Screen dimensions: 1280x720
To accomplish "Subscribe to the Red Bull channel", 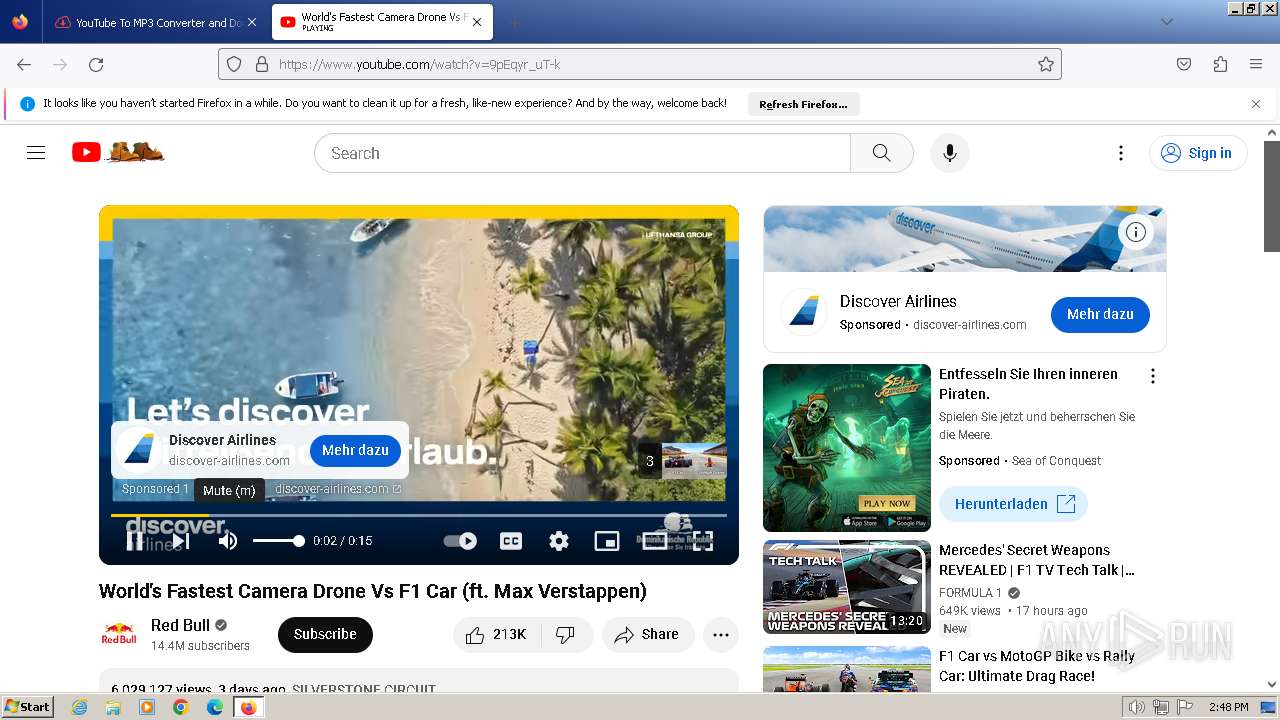I will pyautogui.click(x=325, y=634).
